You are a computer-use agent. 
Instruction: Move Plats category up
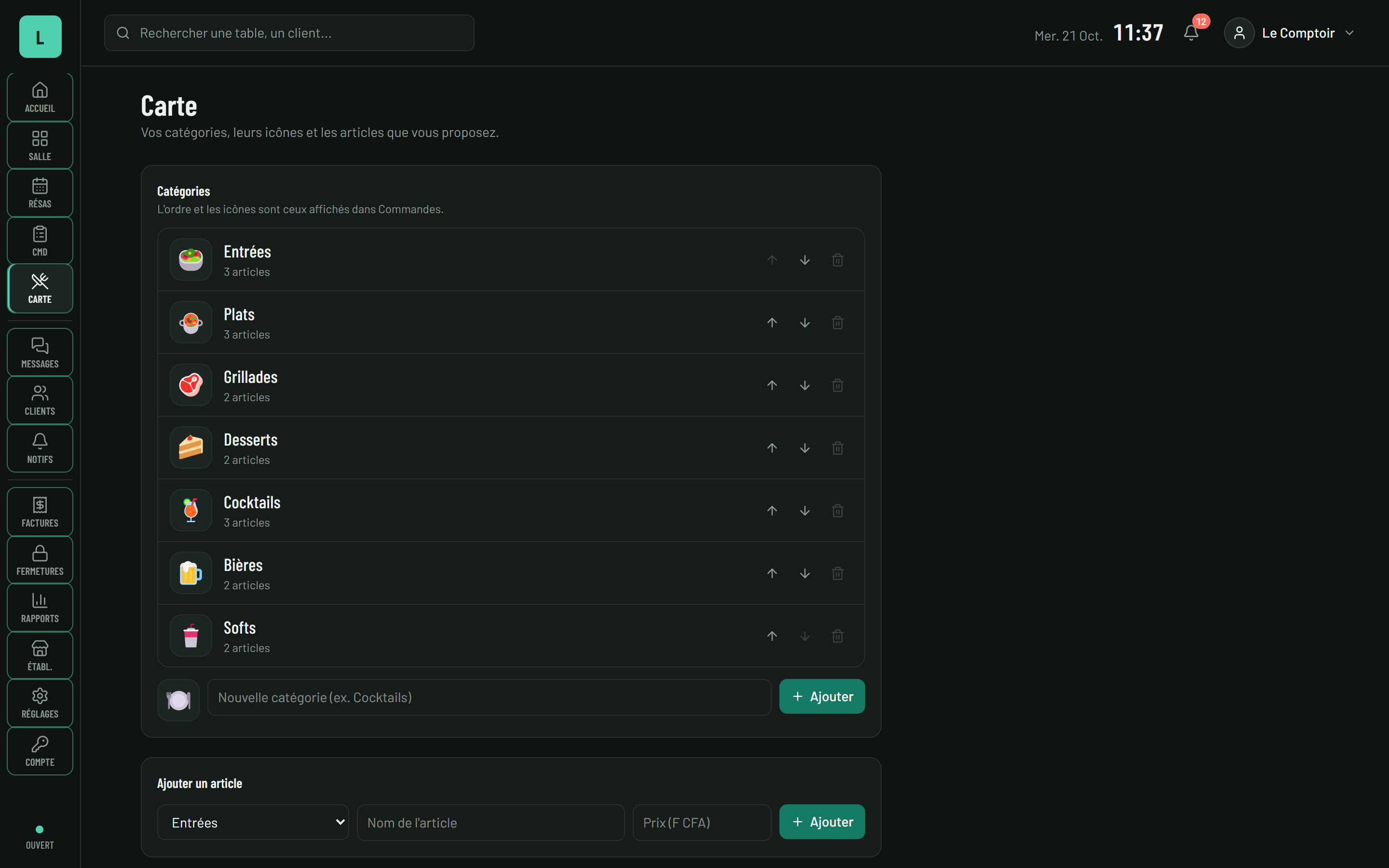pyautogui.click(x=772, y=323)
